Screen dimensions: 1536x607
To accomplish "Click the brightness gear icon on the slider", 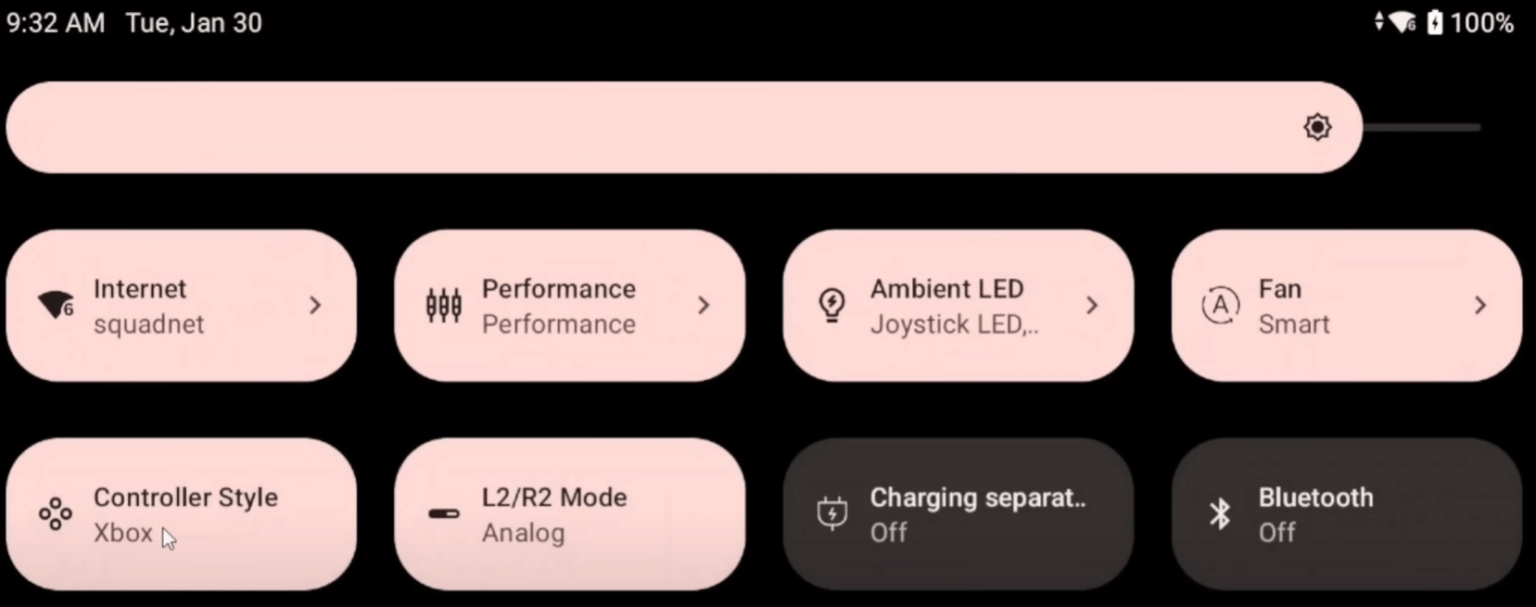I will click(1317, 127).
